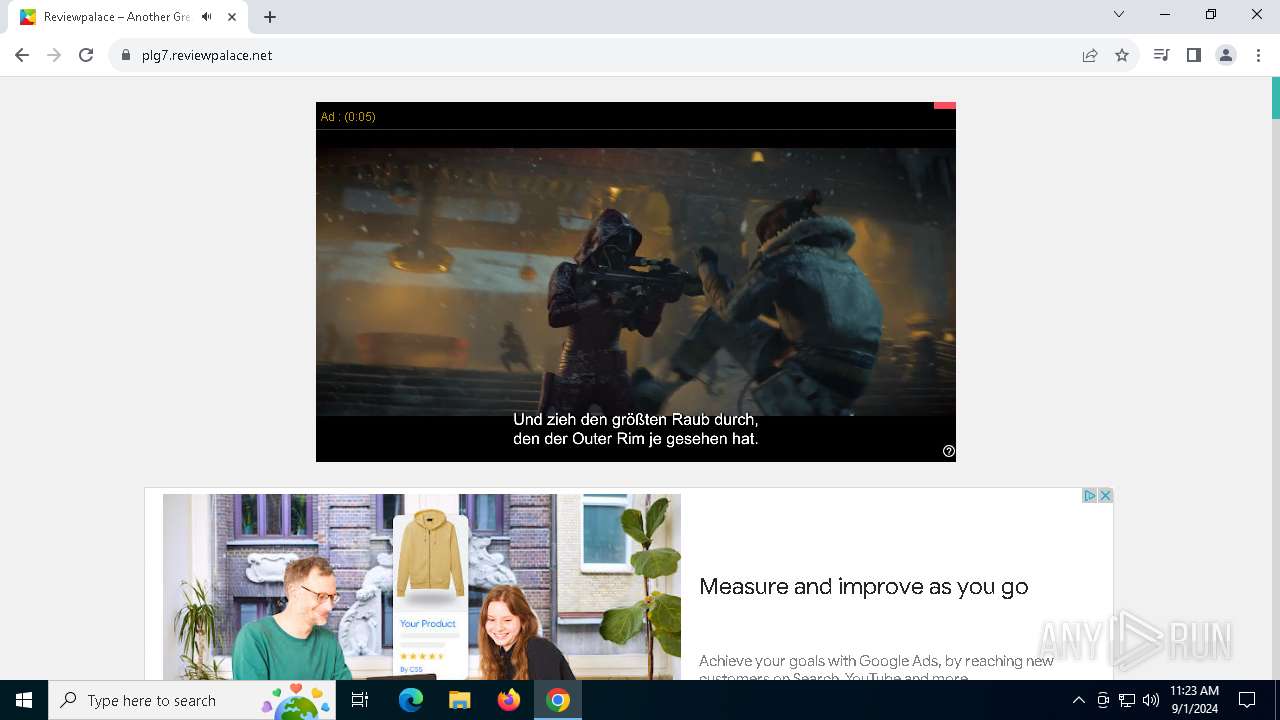Open File Explorer from taskbar

[459, 700]
